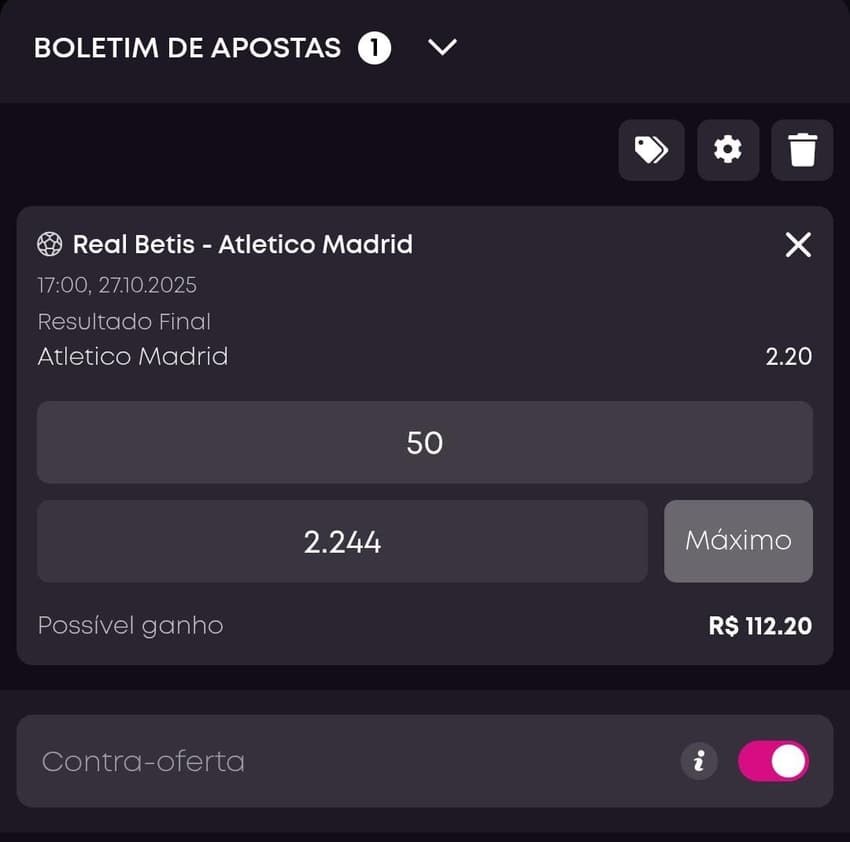Open the promotional tags panel
The image size is (850, 842).
coord(651,150)
